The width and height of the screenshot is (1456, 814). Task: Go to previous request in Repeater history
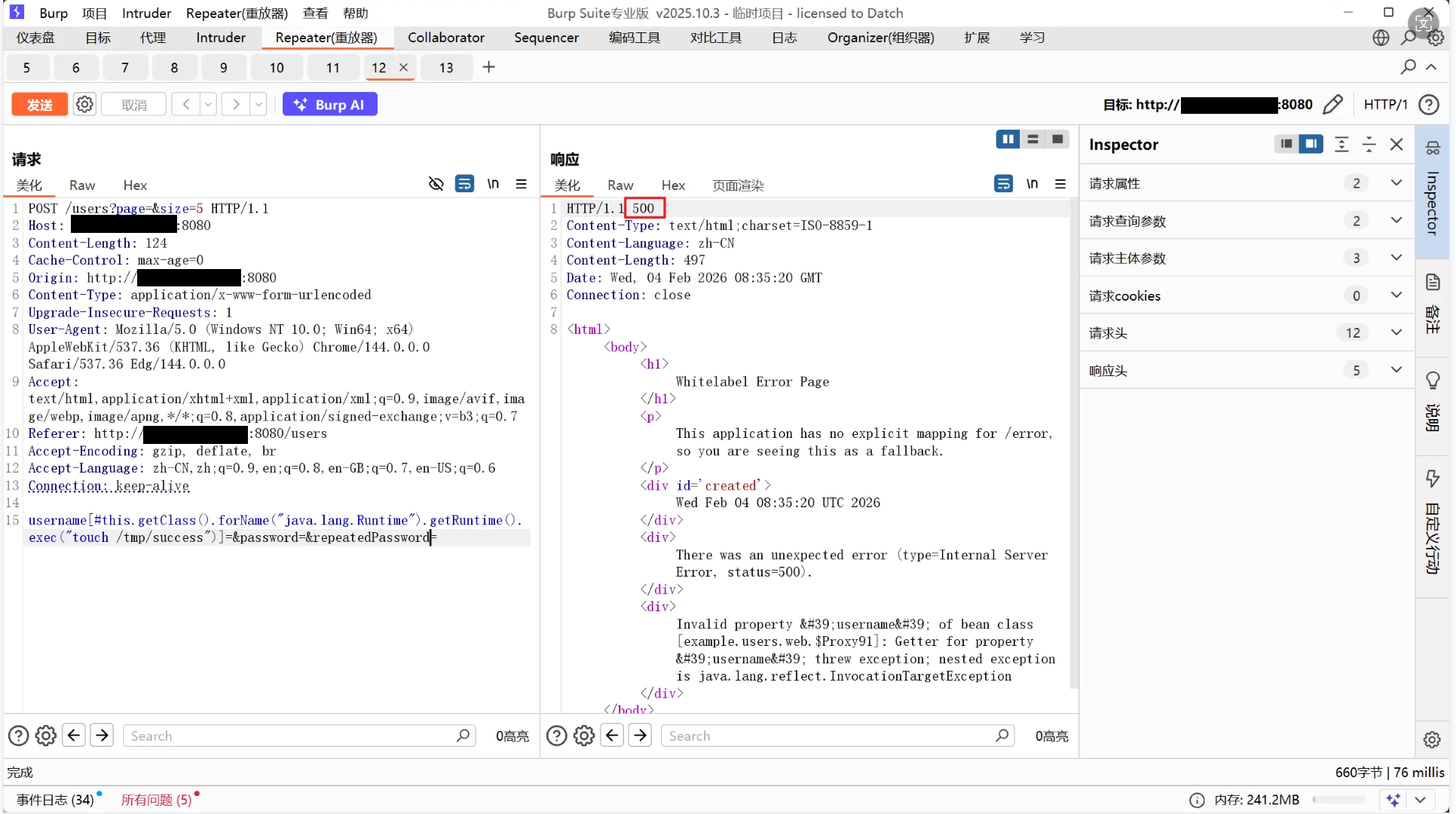pyautogui.click(x=185, y=104)
